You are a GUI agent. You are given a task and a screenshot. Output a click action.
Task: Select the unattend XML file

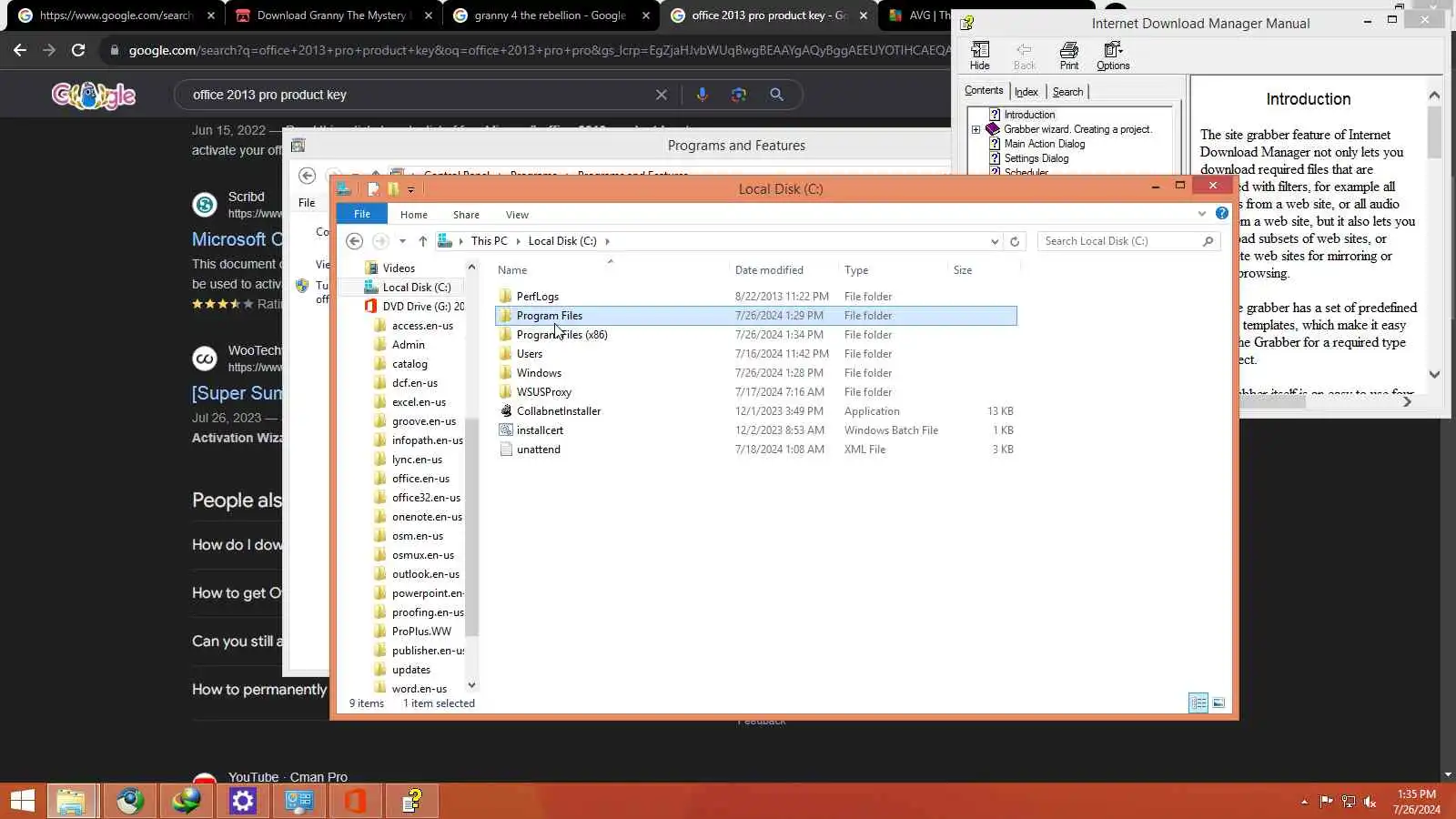tap(538, 450)
